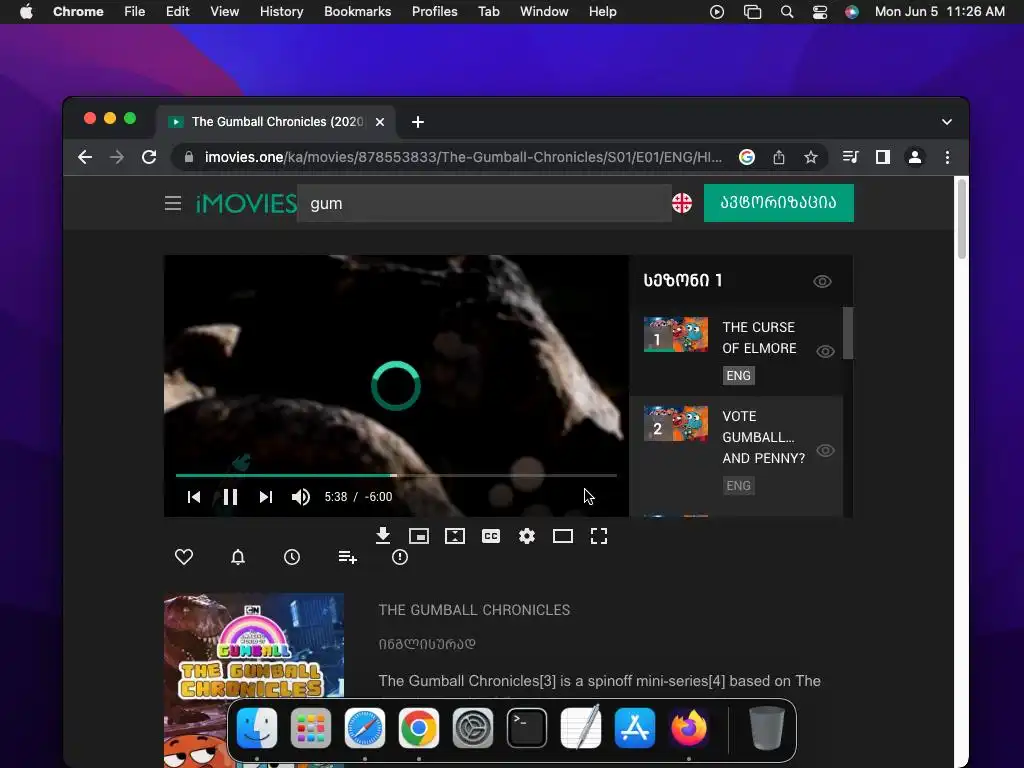Expand tab search chevron
The width and height of the screenshot is (1024, 768).
[946, 122]
